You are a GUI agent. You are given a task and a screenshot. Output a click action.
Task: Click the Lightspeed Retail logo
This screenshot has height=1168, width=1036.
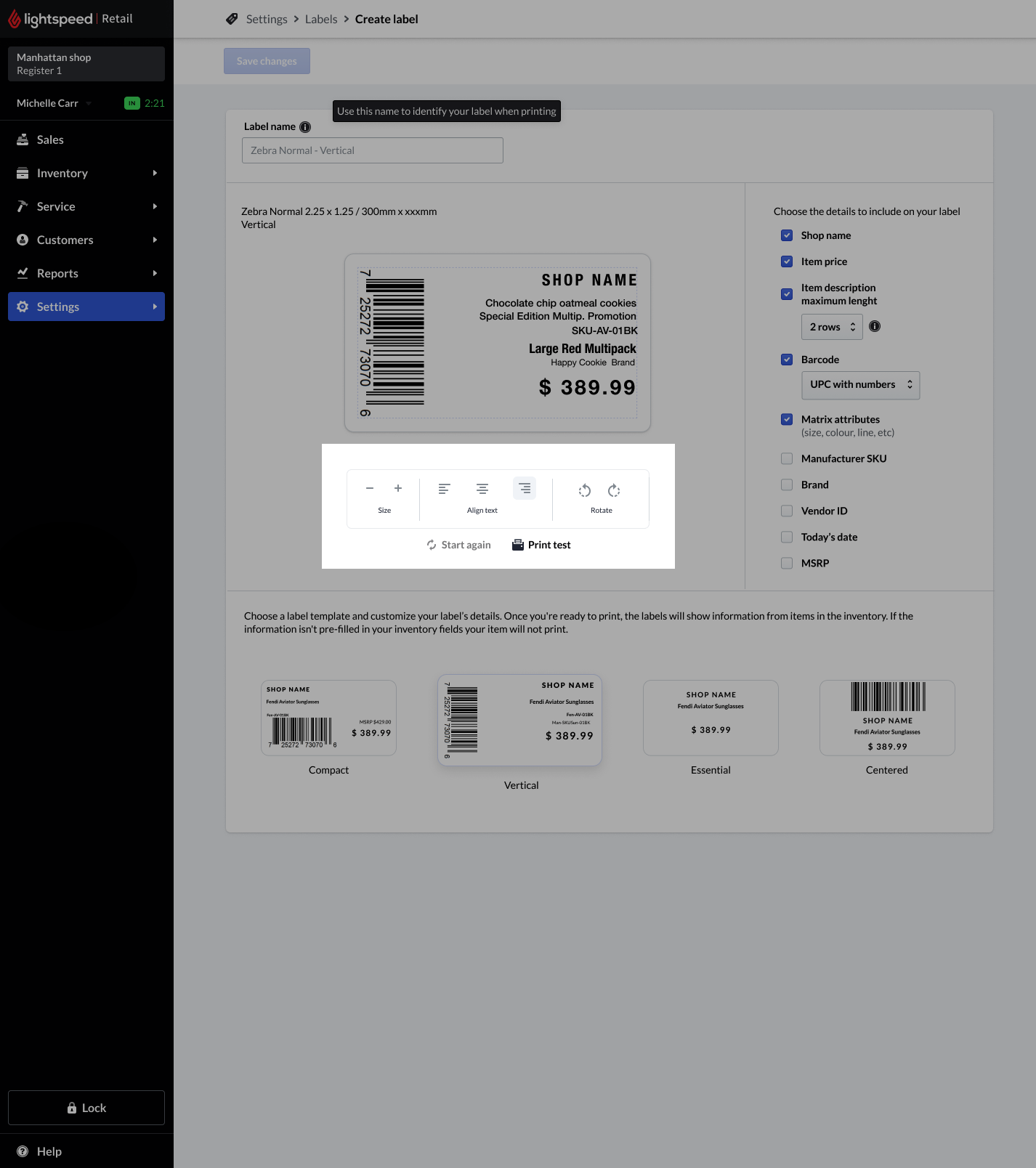(x=70, y=19)
